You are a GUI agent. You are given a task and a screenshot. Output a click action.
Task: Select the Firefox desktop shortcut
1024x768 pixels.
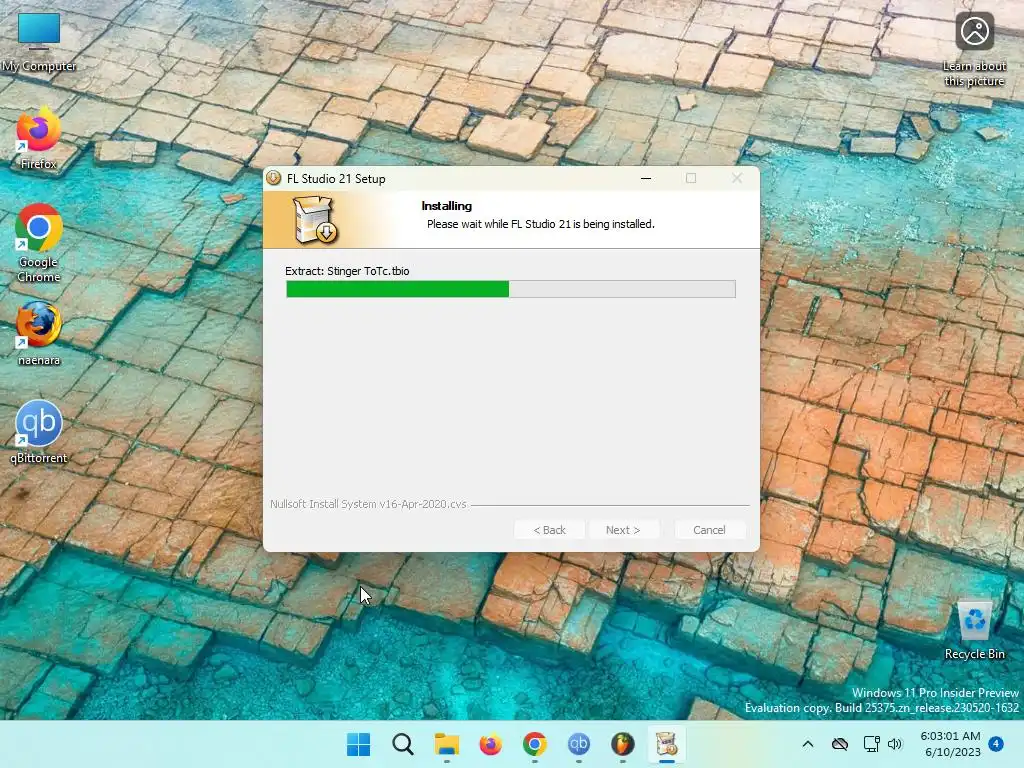(39, 140)
